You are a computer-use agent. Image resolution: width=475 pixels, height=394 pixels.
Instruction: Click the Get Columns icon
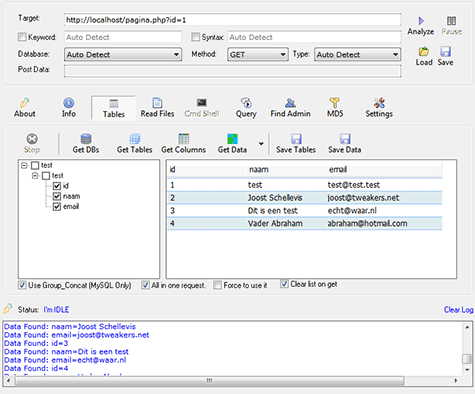click(x=184, y=139)
